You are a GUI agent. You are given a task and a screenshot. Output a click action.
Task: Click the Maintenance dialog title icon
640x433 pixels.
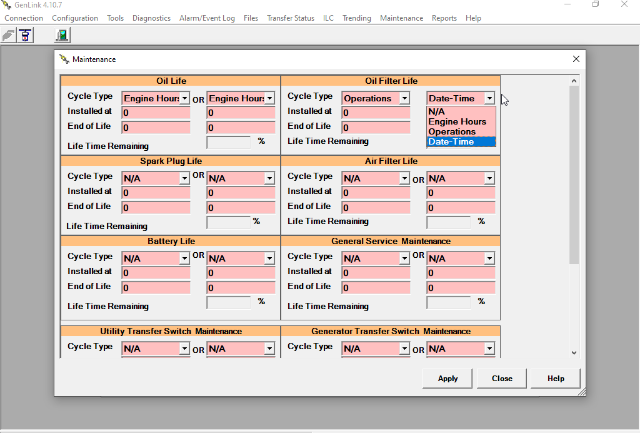[64, 59]
